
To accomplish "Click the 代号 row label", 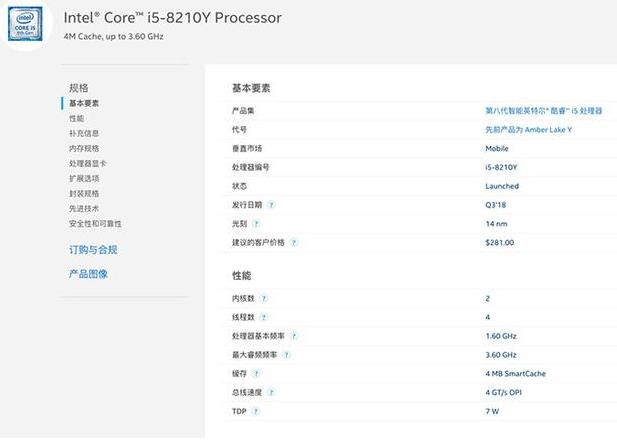I will (239, 130).
